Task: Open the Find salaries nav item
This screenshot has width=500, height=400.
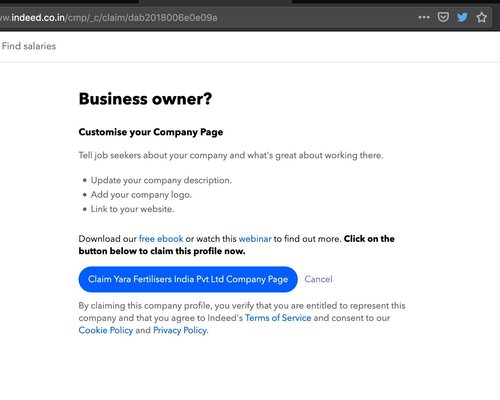Action: click(x=29, y=46)
